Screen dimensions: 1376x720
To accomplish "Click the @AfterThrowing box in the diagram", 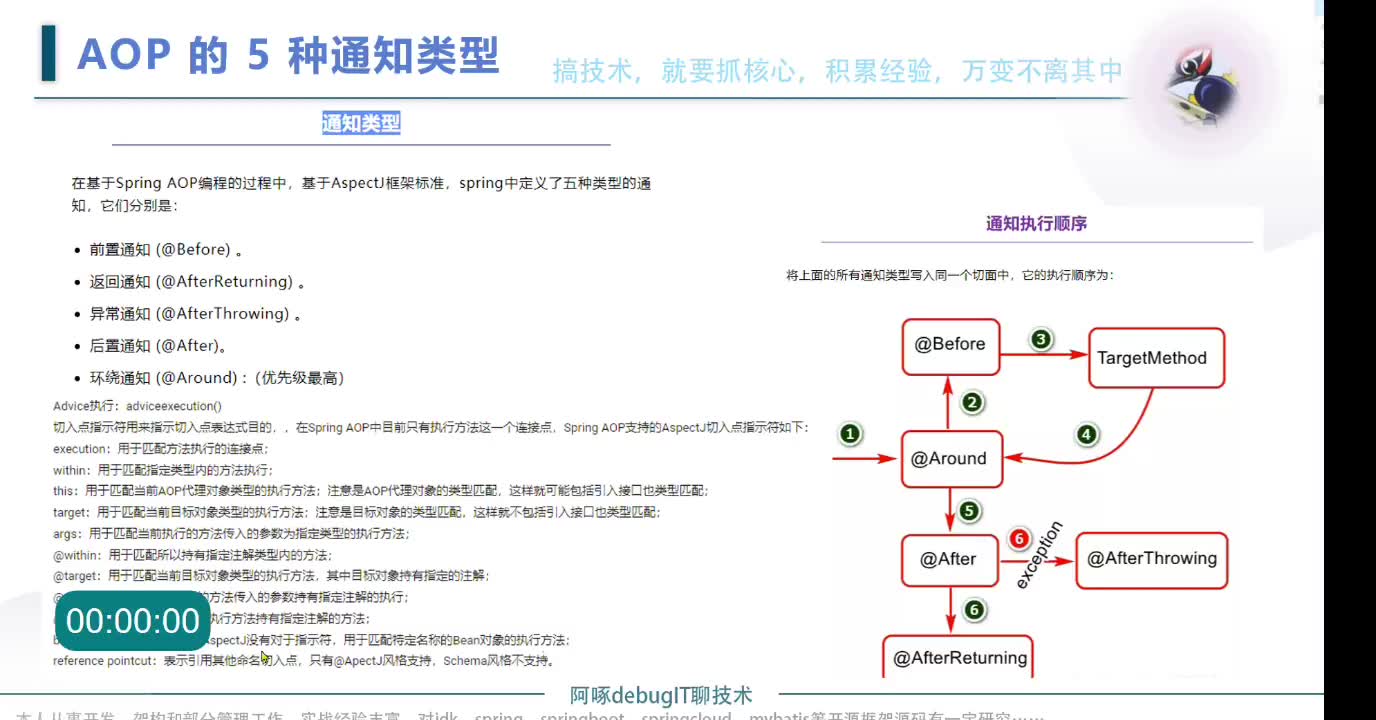I will click(x=1152, y=560).
